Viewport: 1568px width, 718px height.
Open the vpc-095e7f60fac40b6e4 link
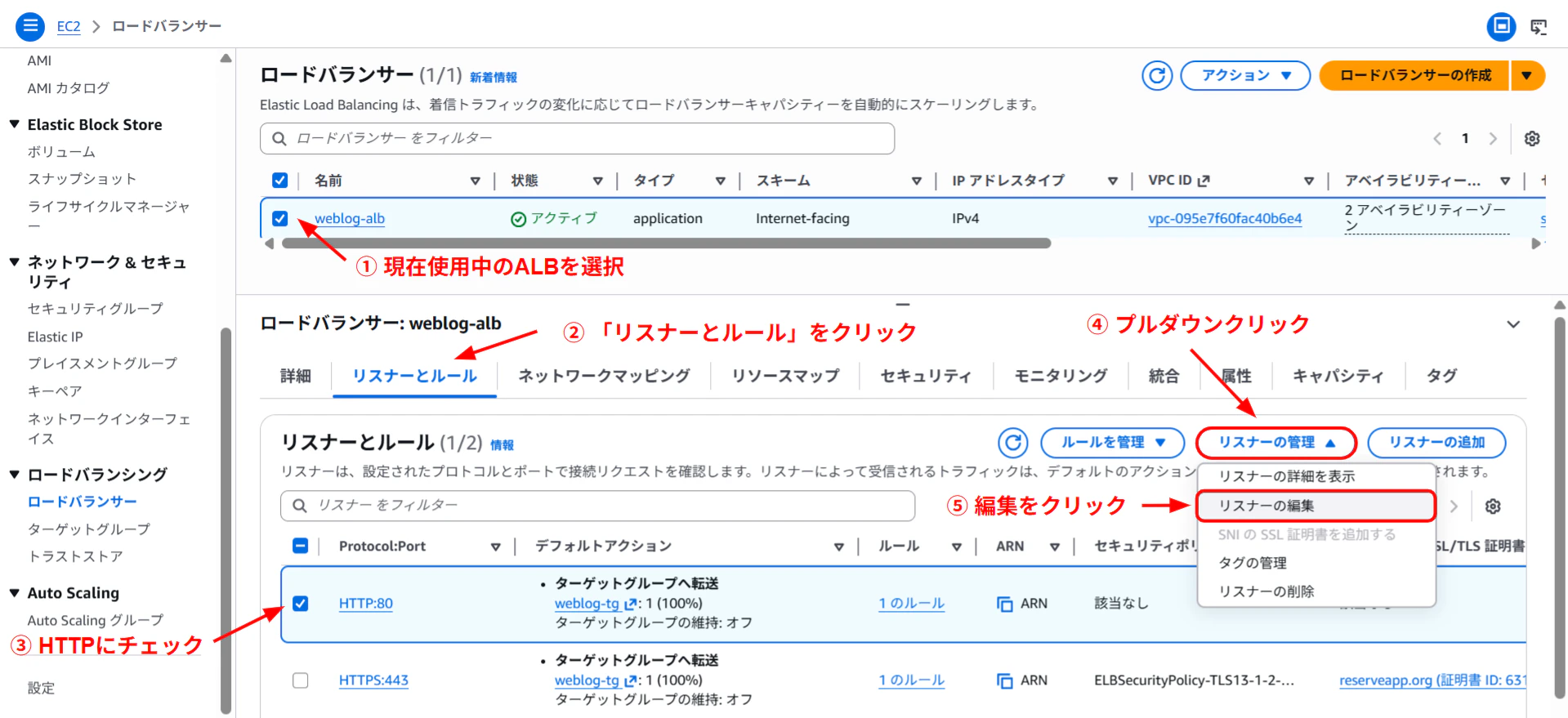click(1225, 219)
